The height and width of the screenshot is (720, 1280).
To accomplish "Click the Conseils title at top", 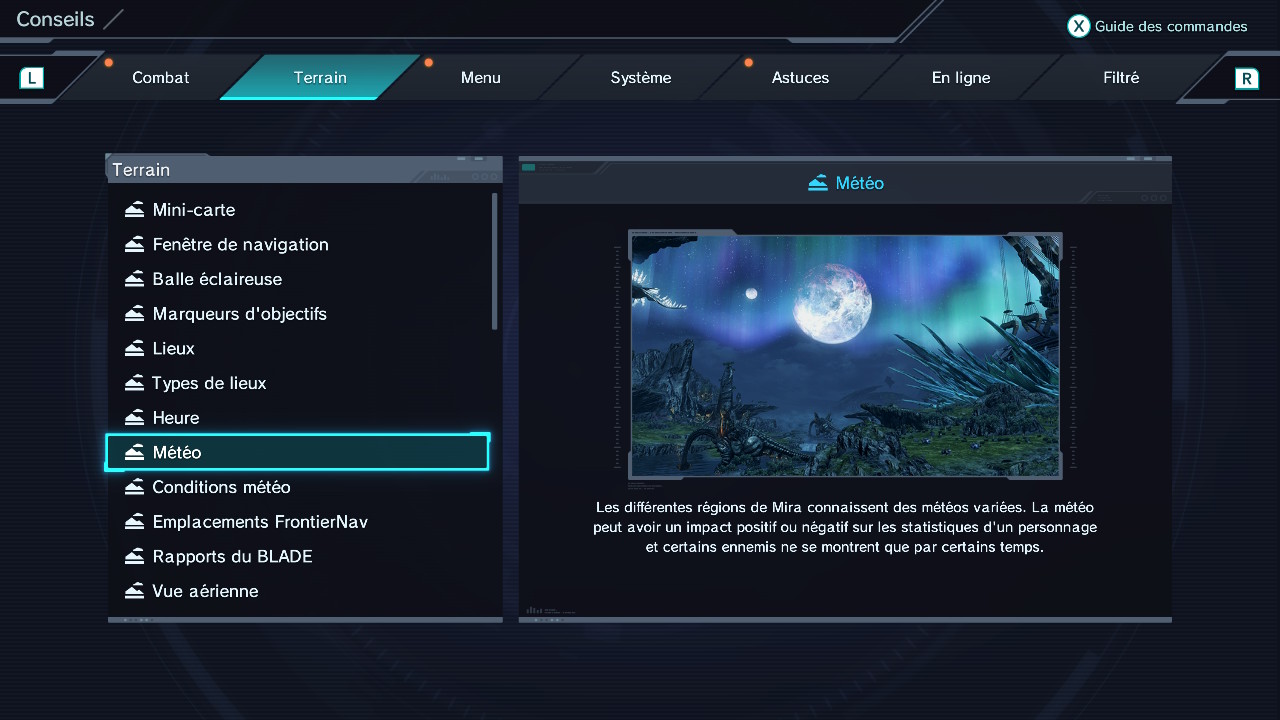I will click(56, 19).
